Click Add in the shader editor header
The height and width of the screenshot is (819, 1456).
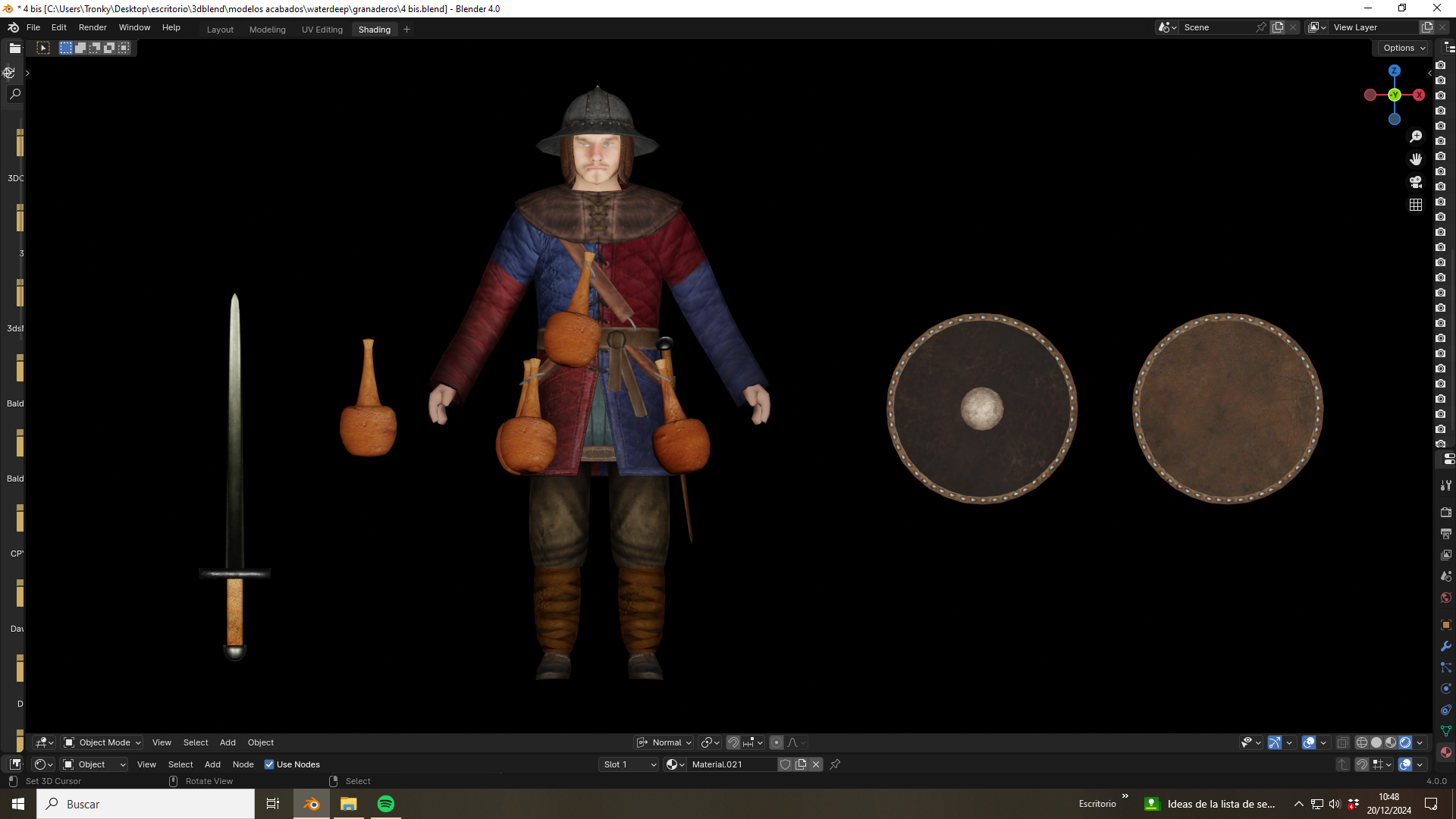212,764
